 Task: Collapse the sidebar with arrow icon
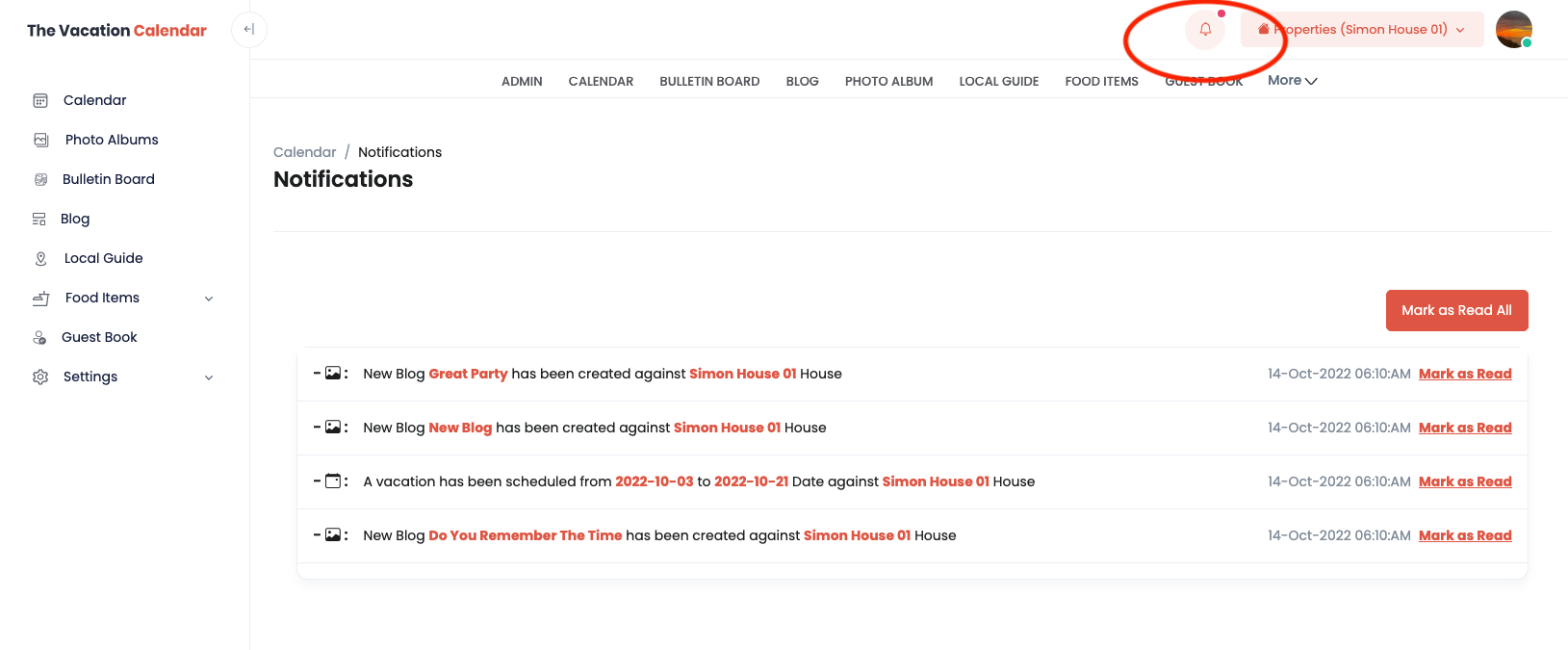tap(249, 30)
